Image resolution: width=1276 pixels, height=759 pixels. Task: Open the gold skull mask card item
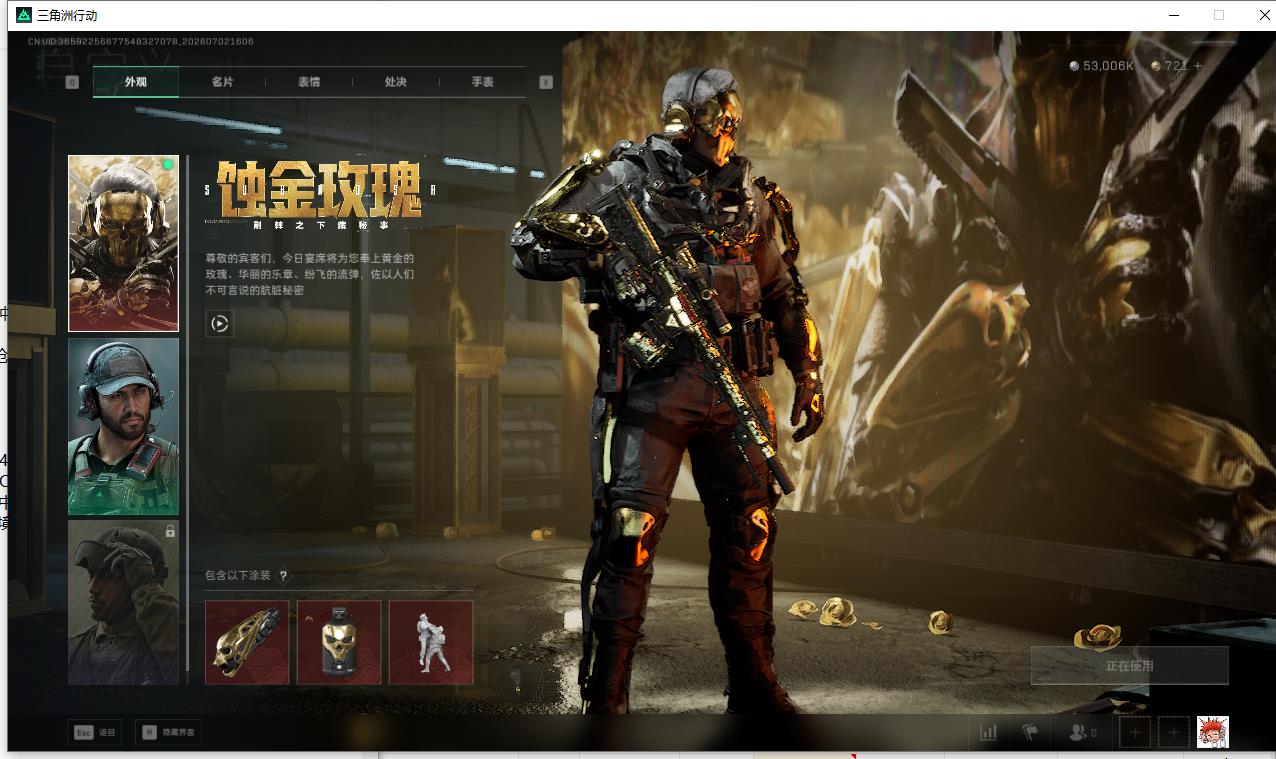coord(339,642)
